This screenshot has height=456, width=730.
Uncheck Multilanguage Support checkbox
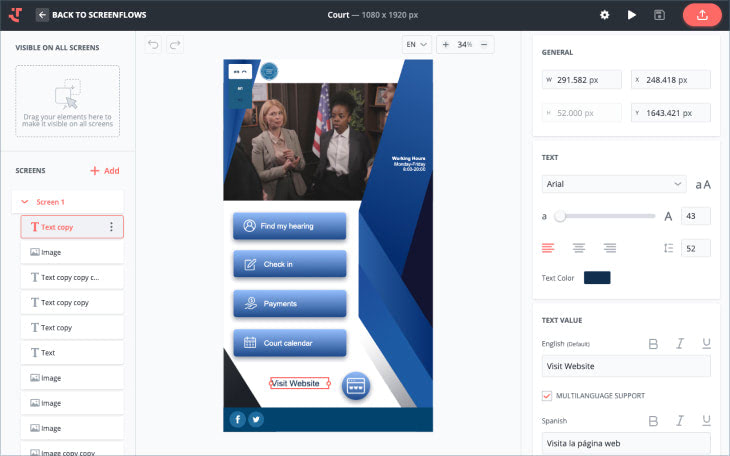(x=546, y=395)
